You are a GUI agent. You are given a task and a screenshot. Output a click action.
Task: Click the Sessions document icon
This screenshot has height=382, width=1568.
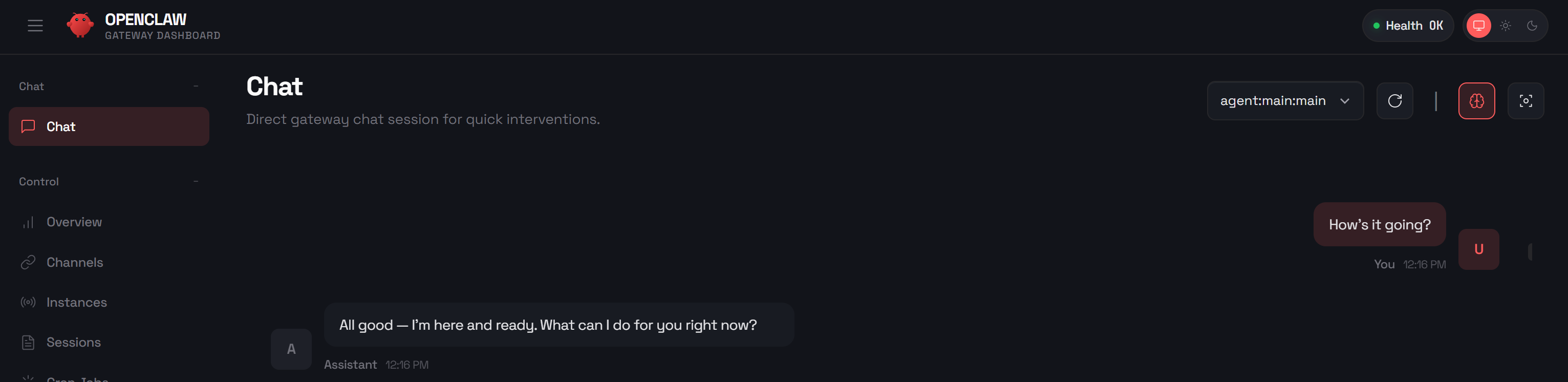[28, 342]
